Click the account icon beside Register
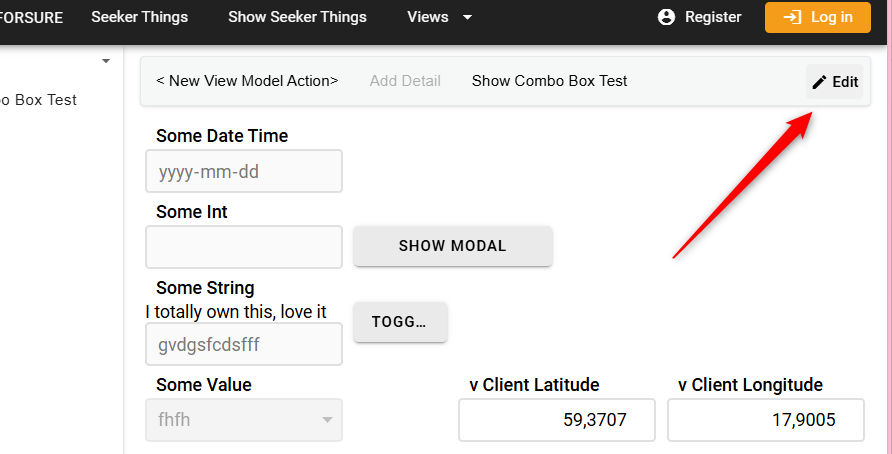 click(x=667, y=17)
